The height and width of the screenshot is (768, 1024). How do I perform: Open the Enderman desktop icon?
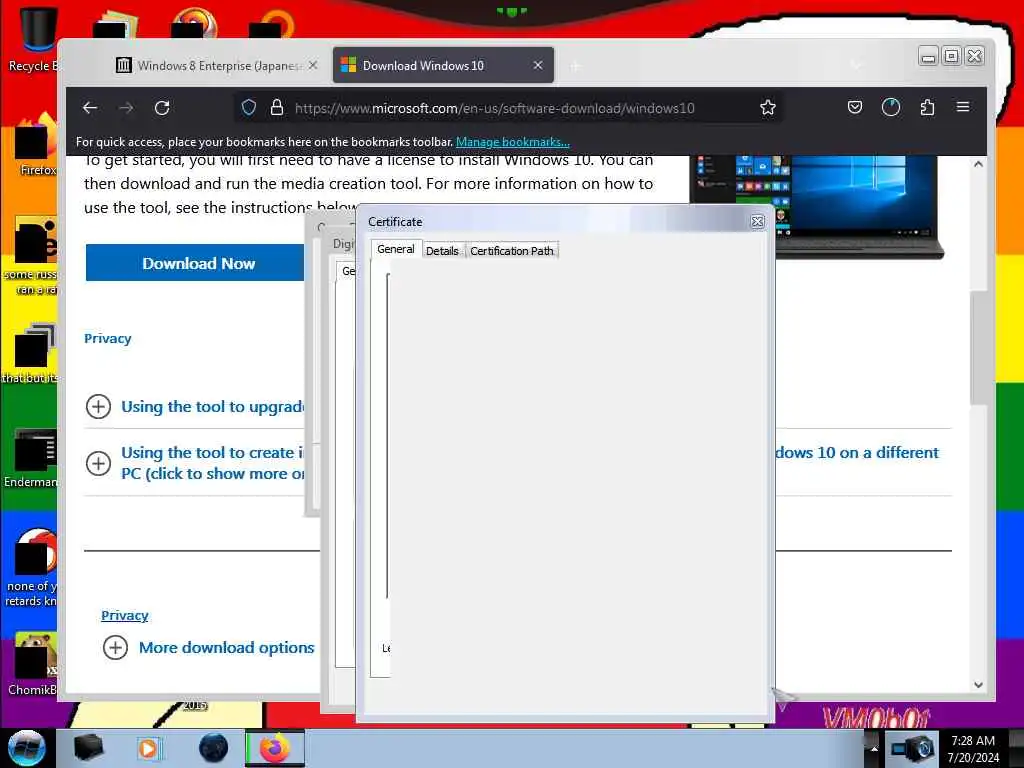coord(31,458)
